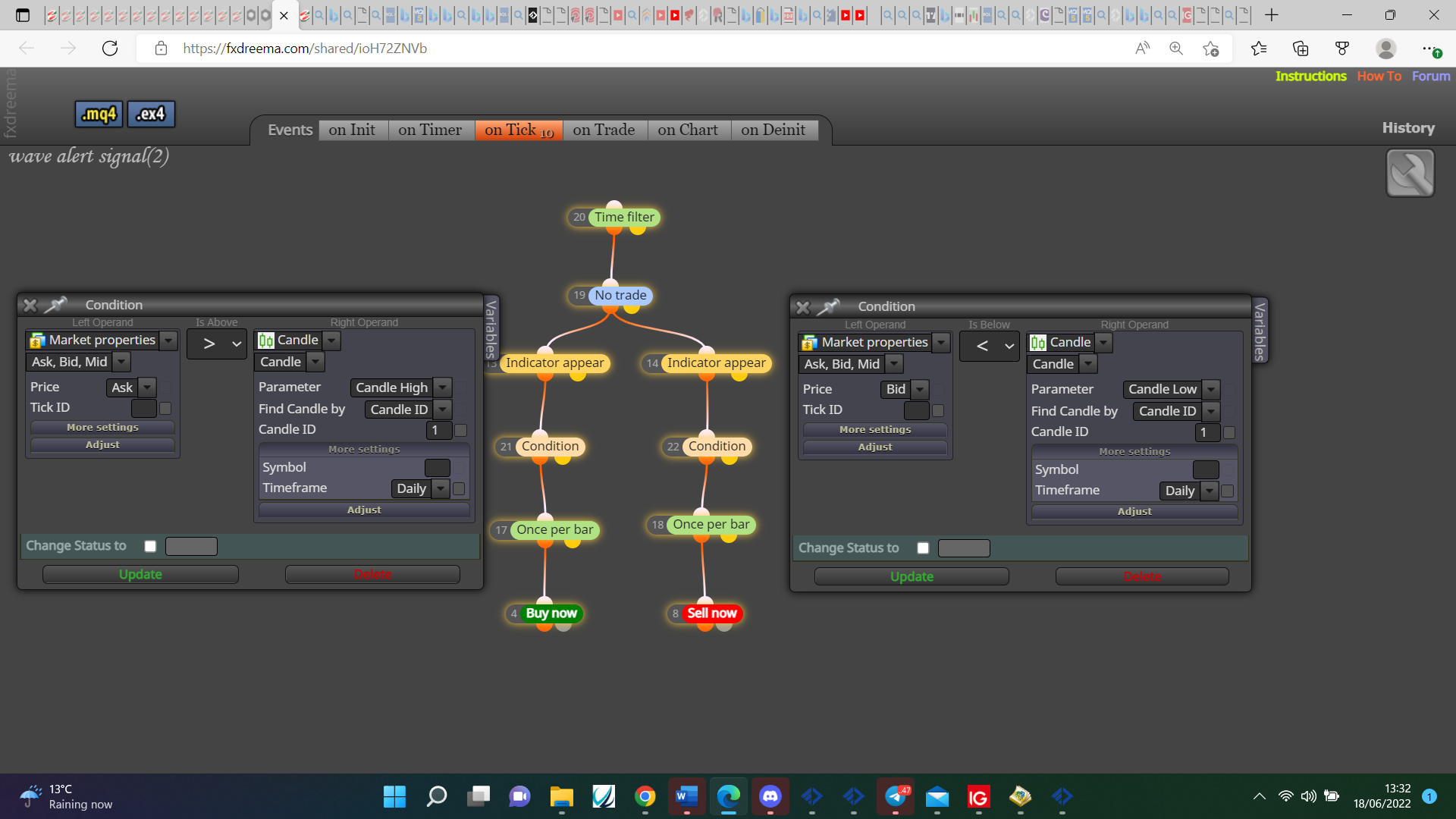Image resolution: width=1456 pixels, height=819 pixels.
Task: Tick Timeframe checkbox in Is Below panel
Action: tap(1228, 491)
